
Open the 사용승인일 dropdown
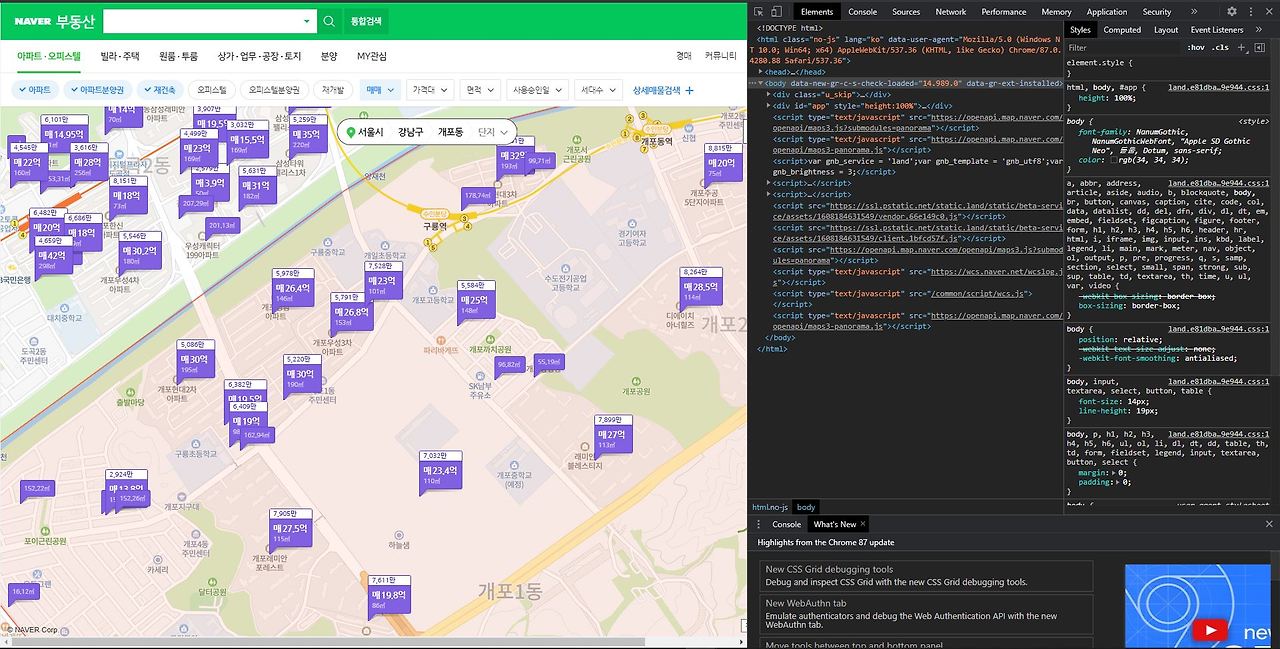click(x=538, y=90)
